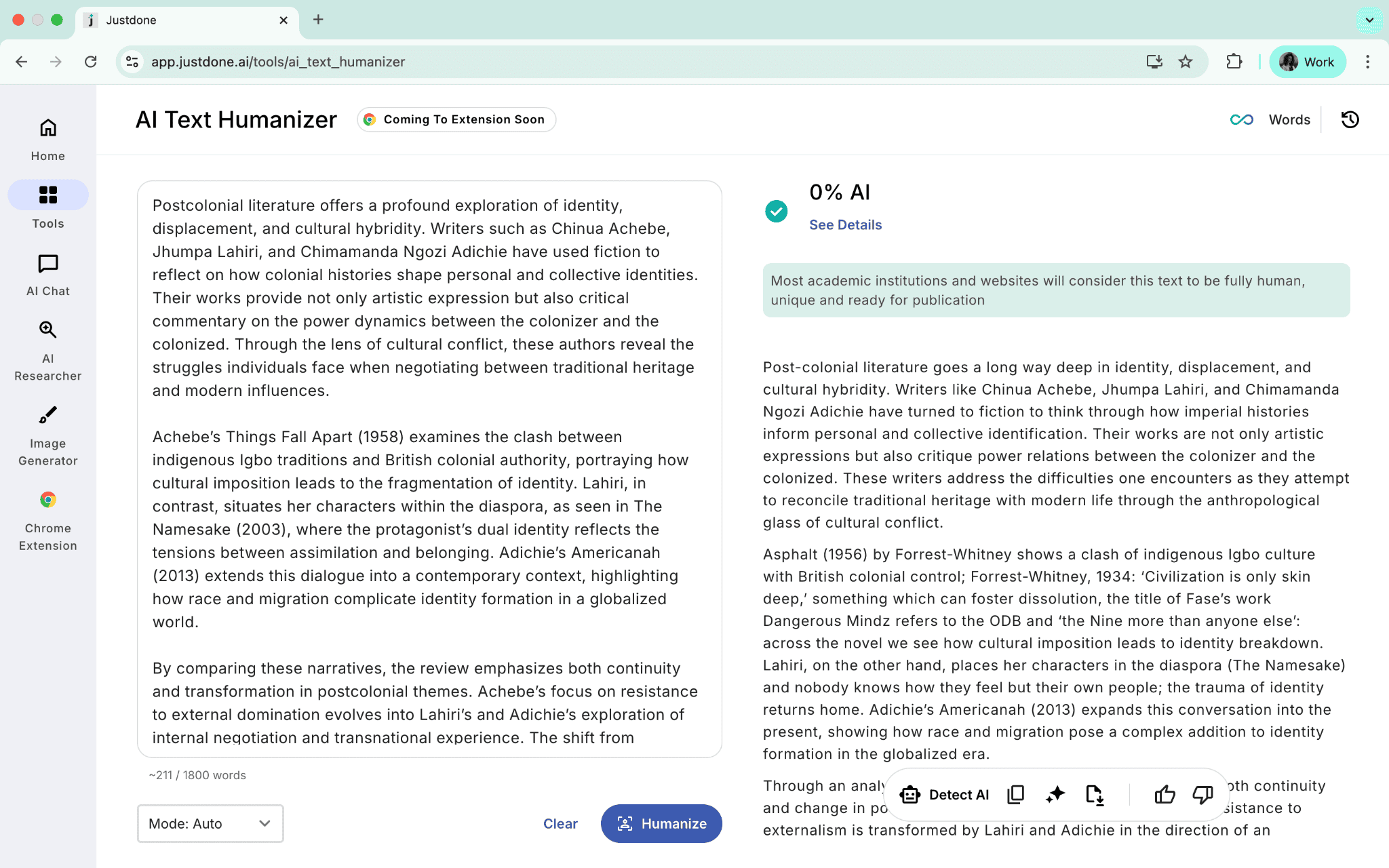Switch to the Tools section

click(x=47, y=205)
